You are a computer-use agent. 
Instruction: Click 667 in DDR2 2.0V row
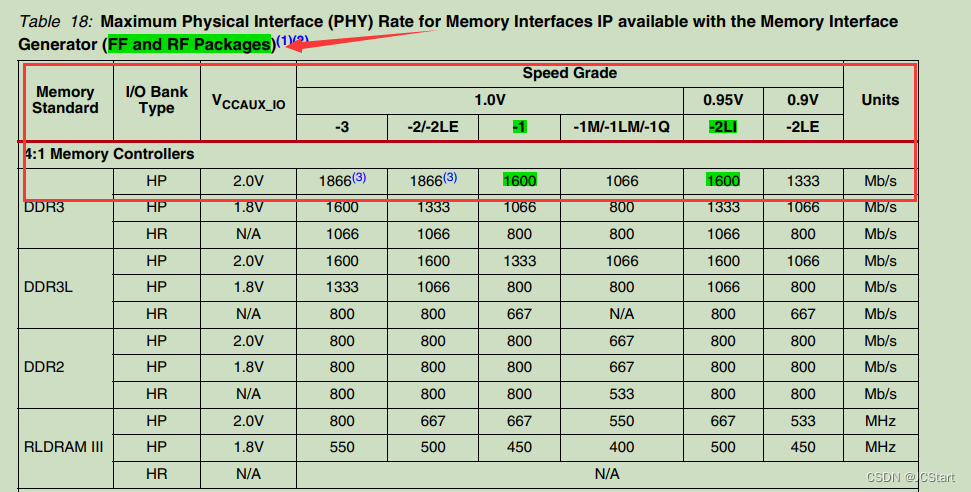(622, 340)
